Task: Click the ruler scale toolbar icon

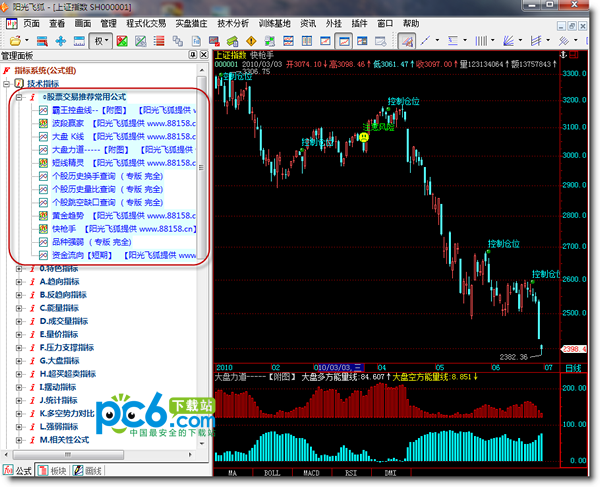Action: (79, 41)
